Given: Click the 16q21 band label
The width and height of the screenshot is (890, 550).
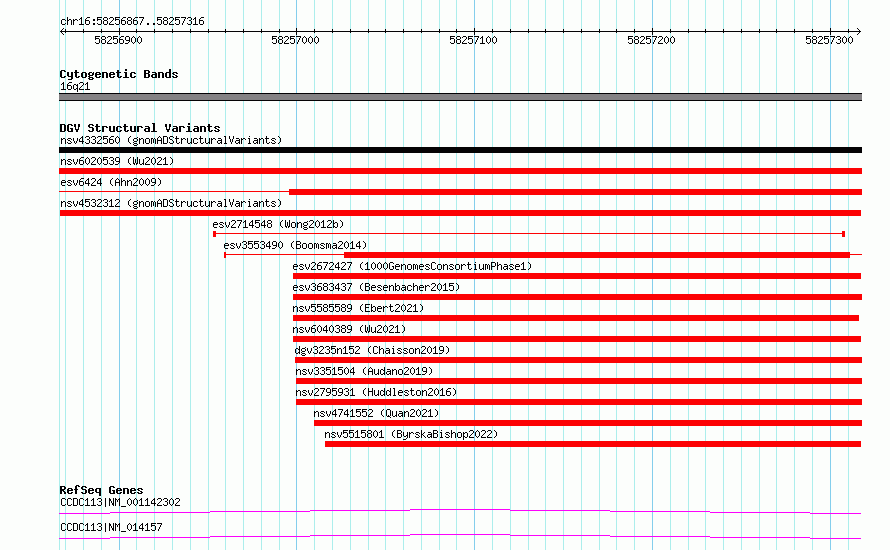Looking at the screenshot, I should (75, 86).
